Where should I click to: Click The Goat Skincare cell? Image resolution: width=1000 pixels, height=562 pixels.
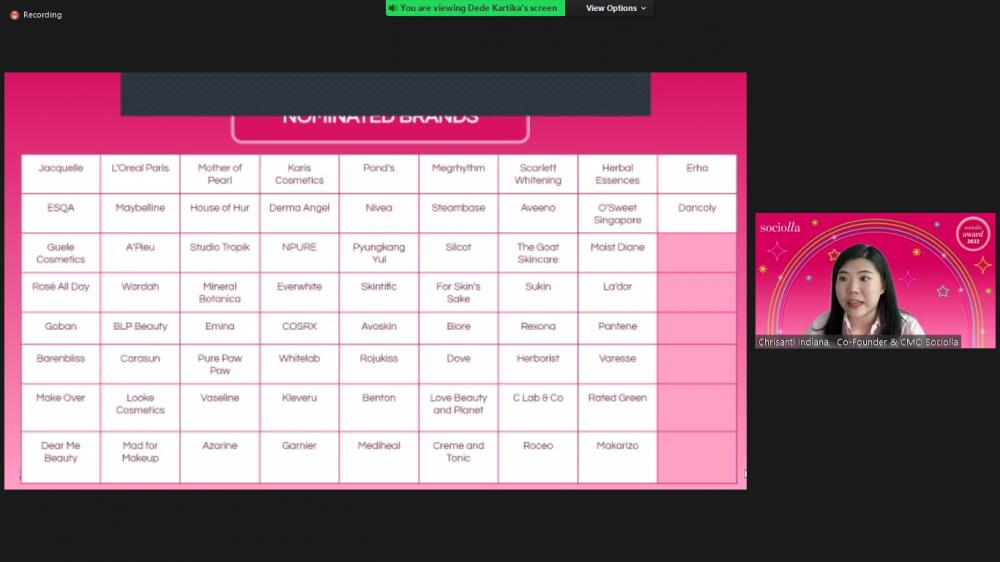pyautogui.click(x=538, y=253)
